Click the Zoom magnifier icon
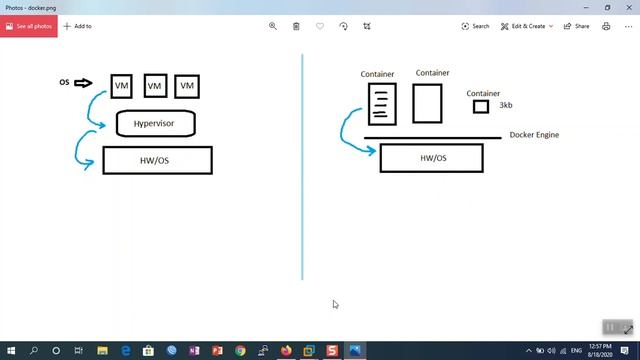This screenshot has height=360, width=640. click(273, 26)
